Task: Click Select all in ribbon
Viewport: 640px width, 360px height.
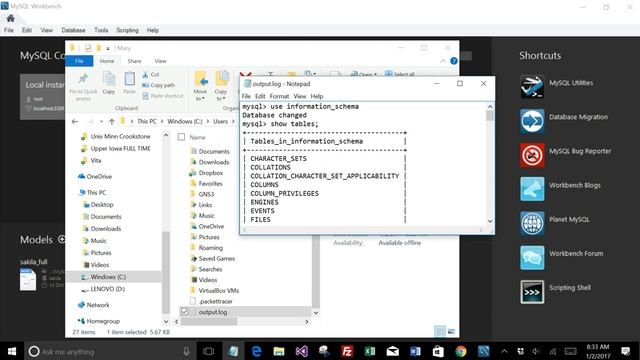Action: point(400,74)
